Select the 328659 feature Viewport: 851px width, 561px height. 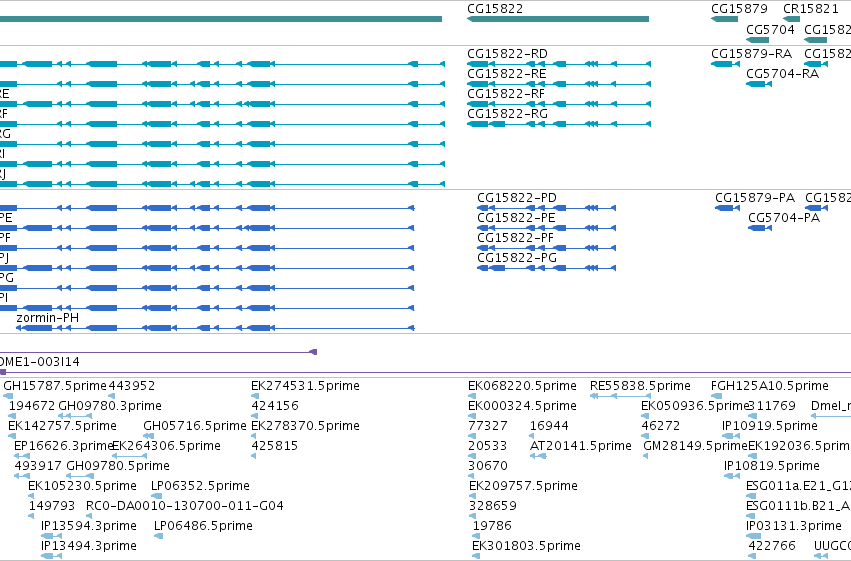472,516
